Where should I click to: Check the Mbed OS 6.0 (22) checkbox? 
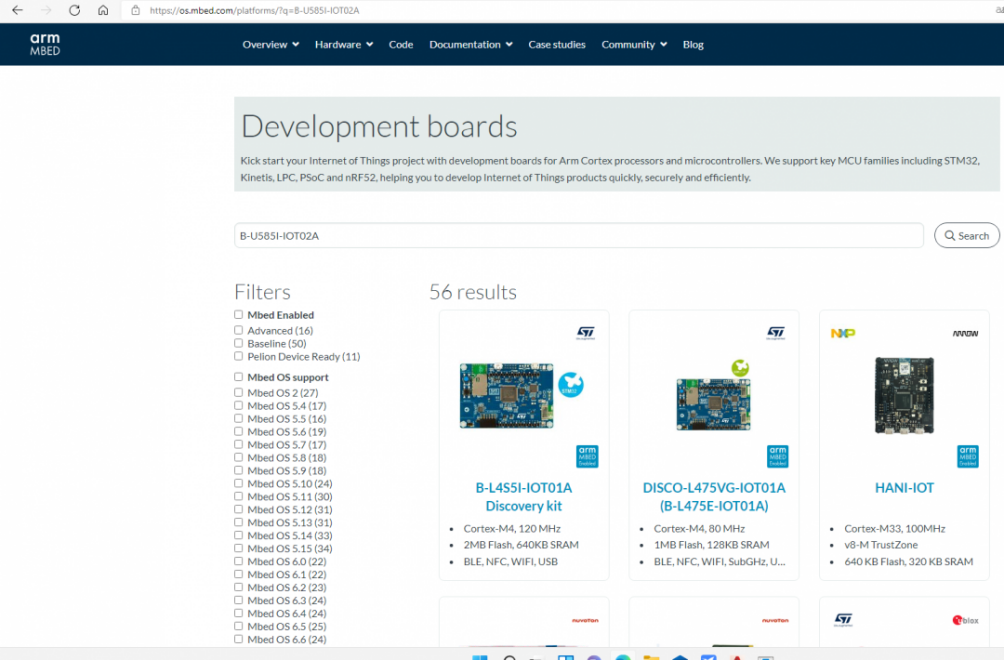click(238, 561)
